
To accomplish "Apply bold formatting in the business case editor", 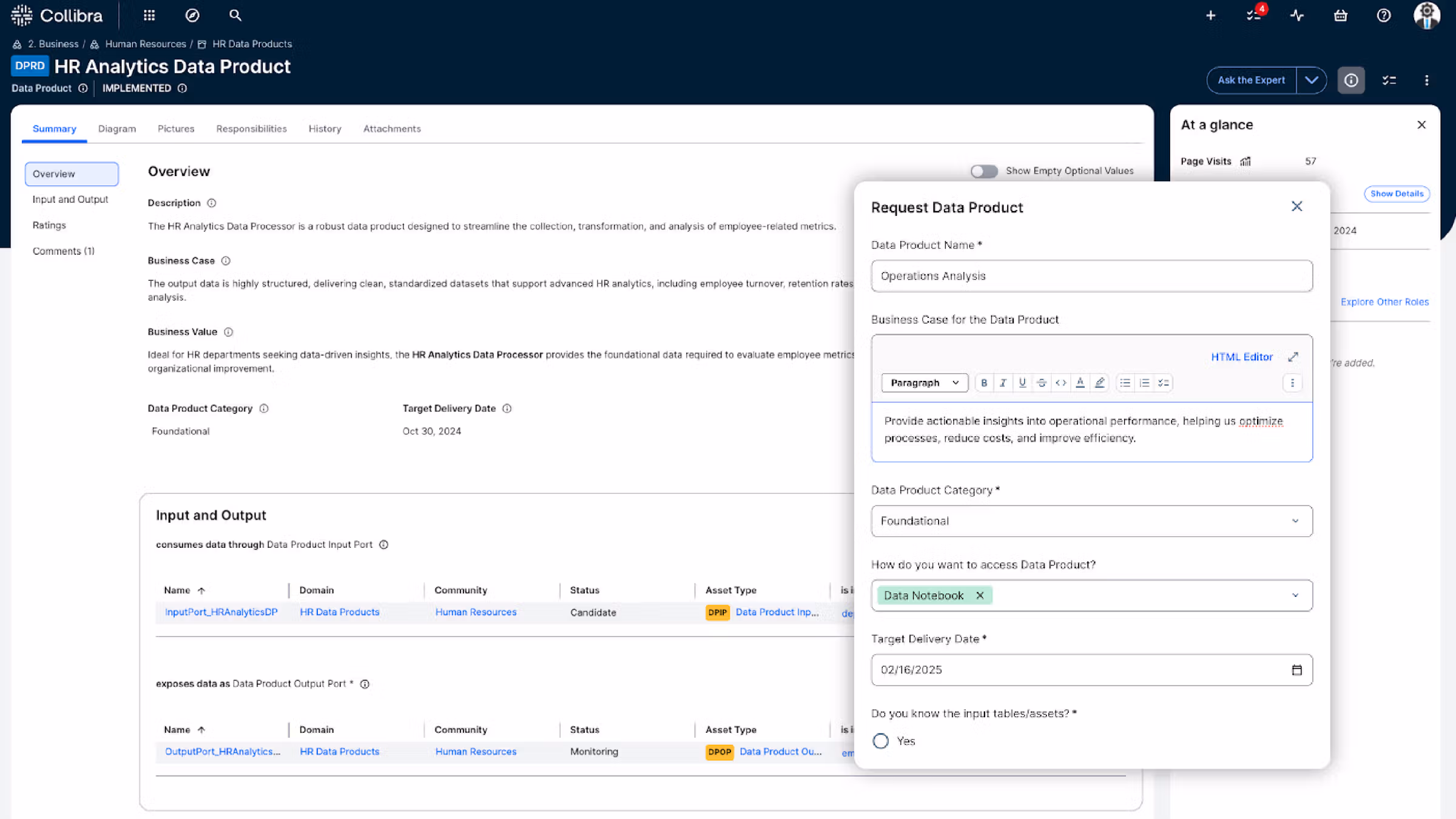I will coord(984,382).
